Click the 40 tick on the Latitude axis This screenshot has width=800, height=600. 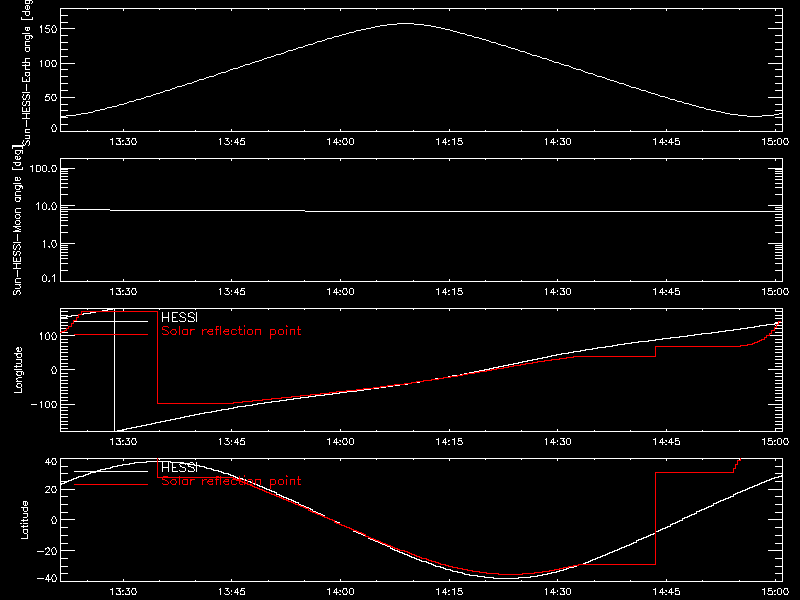(x=51, y=462)
